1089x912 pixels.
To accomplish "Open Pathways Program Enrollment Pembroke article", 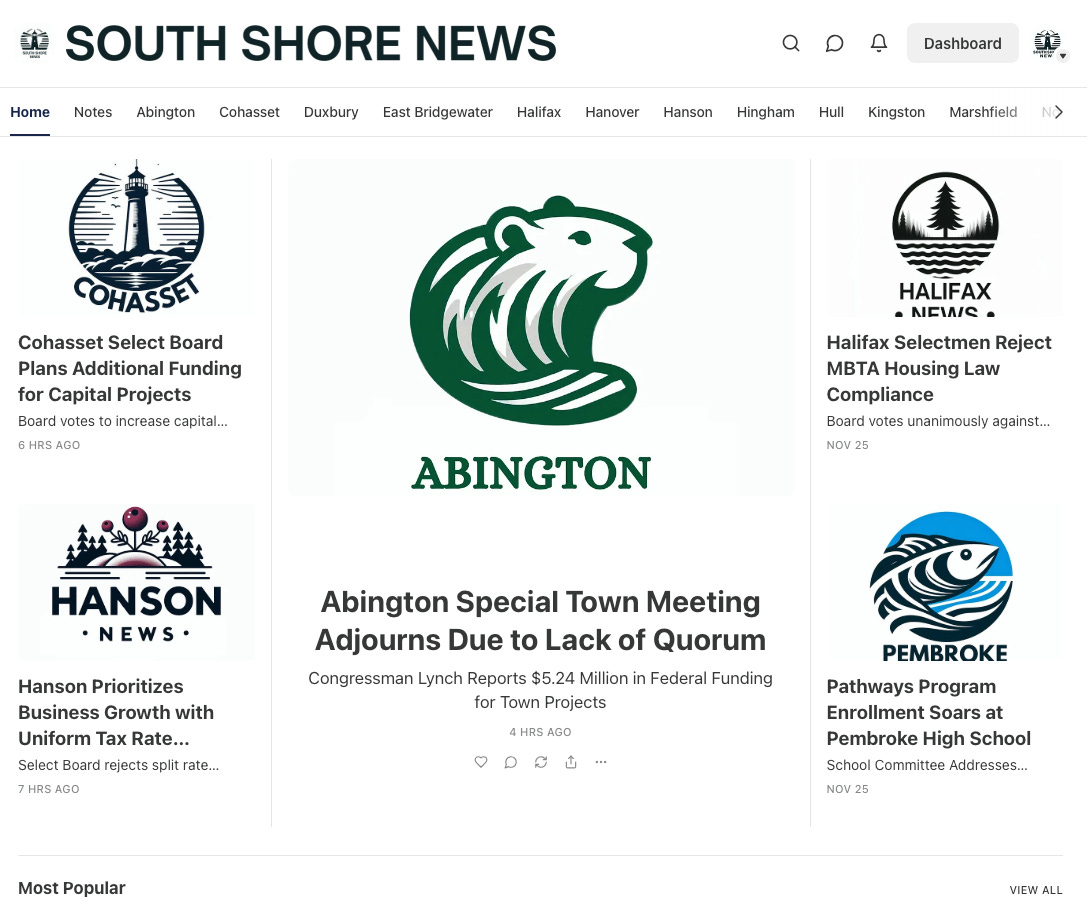I will tap(929, 712).
